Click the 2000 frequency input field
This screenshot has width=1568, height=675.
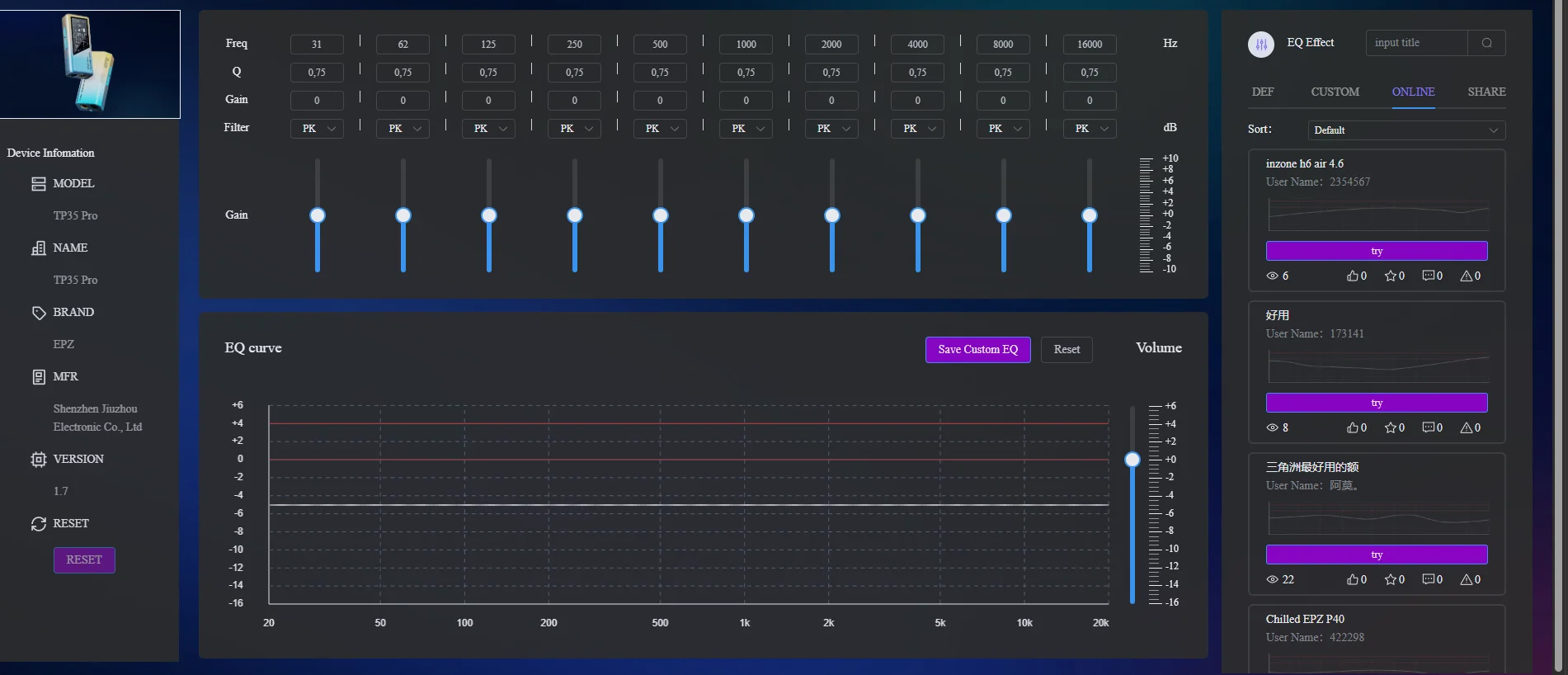[x=831, y=45]
